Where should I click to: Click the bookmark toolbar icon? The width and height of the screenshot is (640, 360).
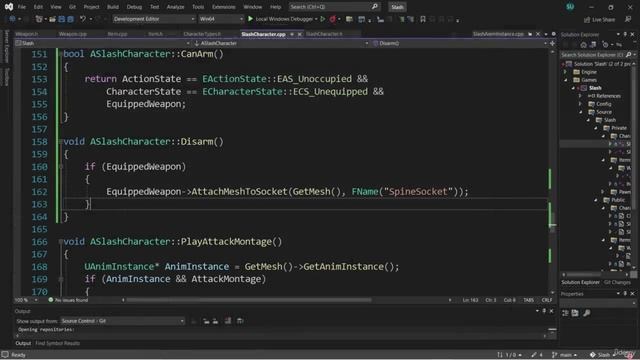click(x=423, y=19)
